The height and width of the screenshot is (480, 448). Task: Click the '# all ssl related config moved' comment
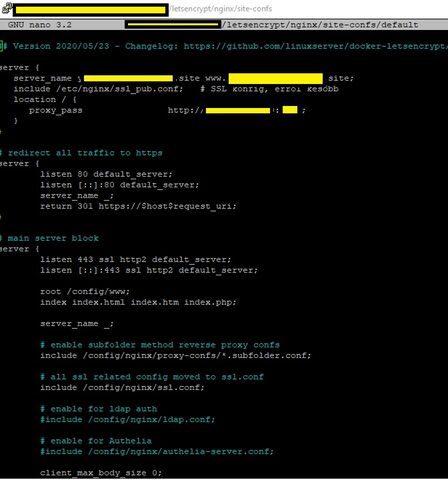(152, 377)
